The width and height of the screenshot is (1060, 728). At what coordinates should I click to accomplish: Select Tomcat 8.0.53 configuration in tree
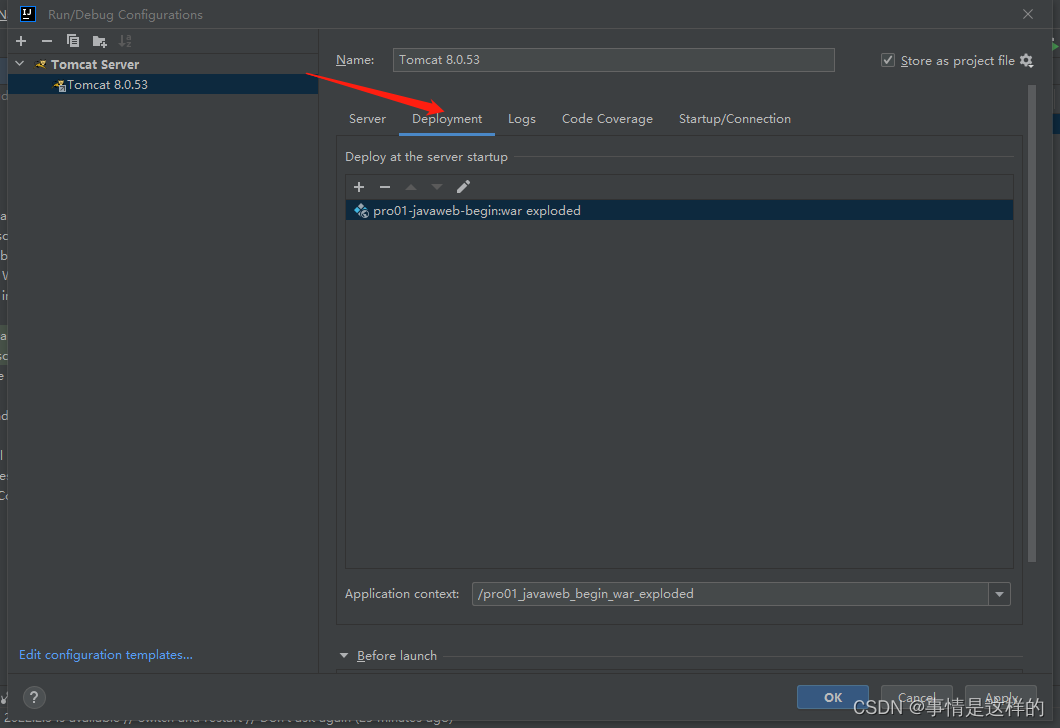tap(163, 84)
